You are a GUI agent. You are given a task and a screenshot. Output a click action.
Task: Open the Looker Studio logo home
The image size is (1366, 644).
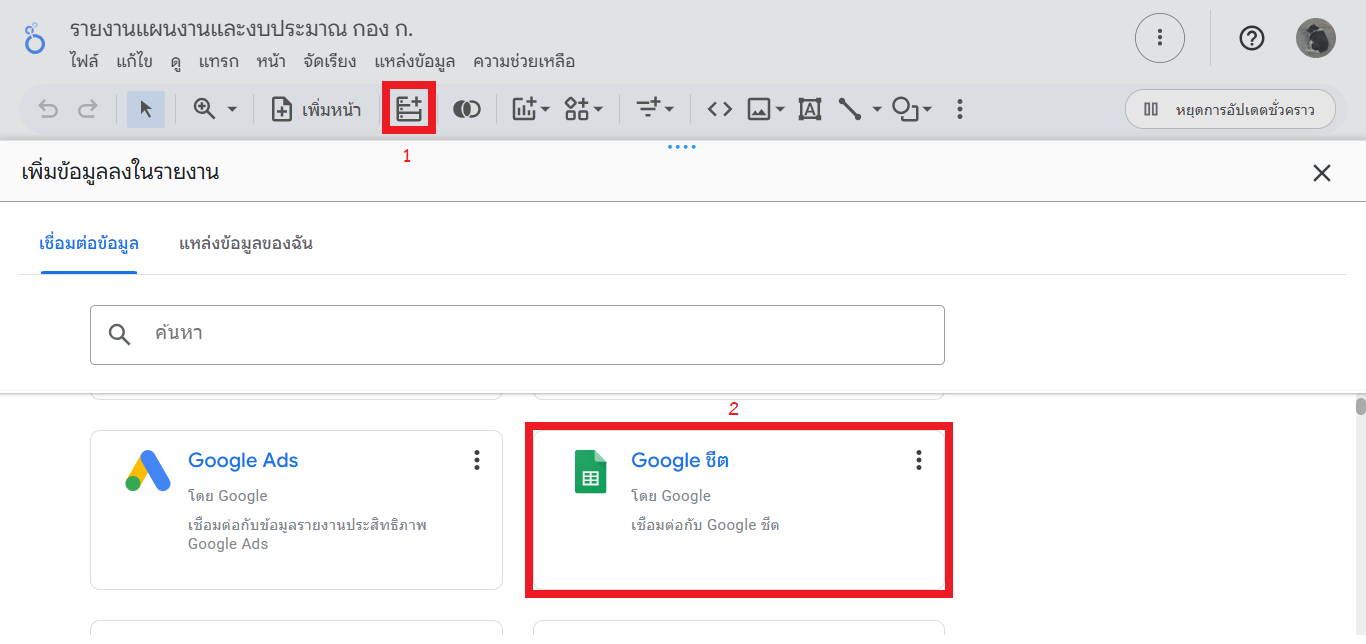(35, 40)
